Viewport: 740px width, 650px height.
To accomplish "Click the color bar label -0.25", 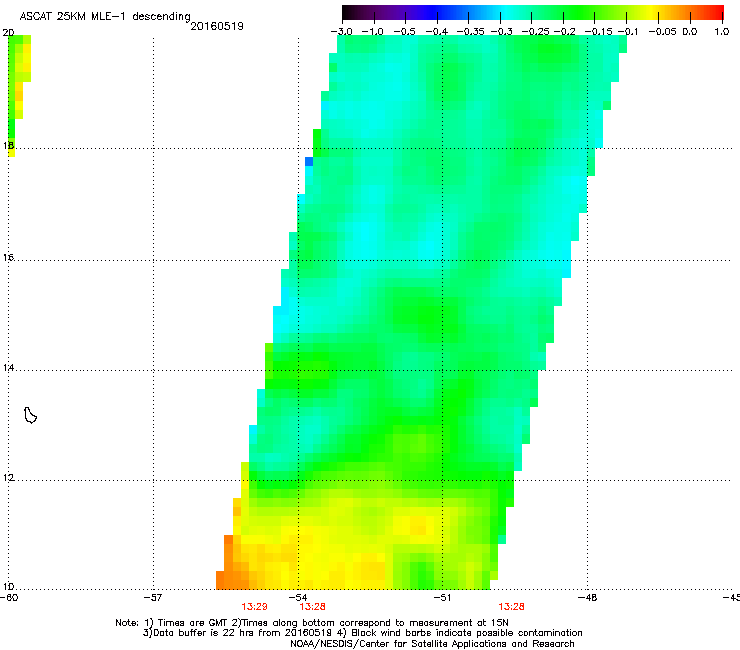I will [535, 32].
